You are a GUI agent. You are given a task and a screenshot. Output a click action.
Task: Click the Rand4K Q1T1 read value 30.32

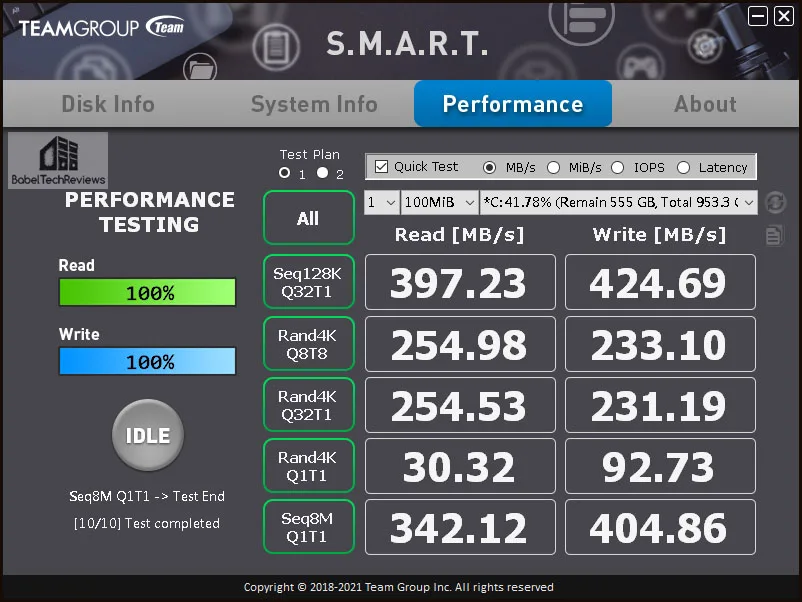coord(460,466)
